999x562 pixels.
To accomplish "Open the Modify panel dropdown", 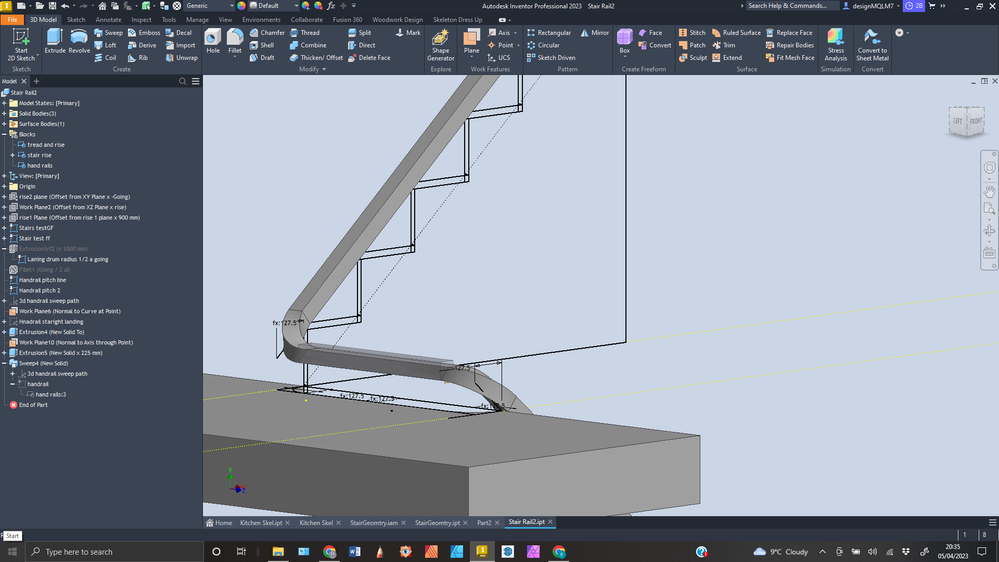I will pos(312,69).
